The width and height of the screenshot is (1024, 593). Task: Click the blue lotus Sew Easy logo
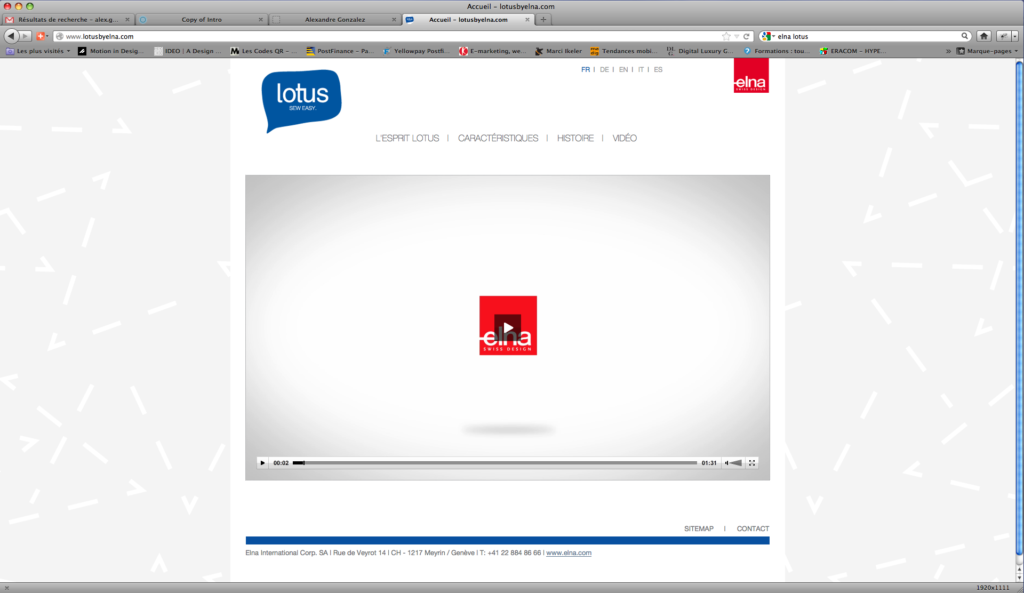pos(301,100)
